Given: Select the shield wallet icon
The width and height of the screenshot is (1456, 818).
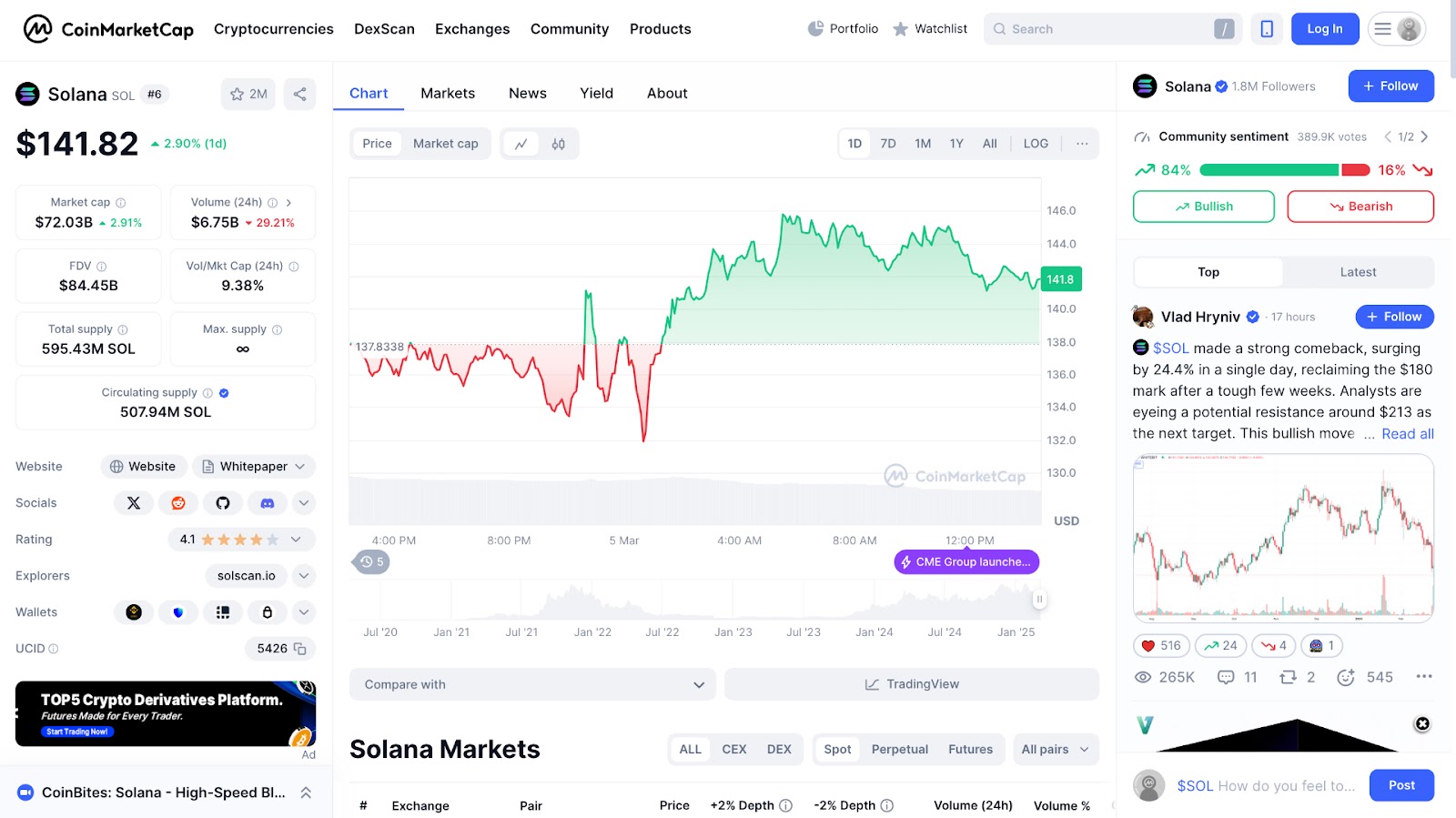Looking at the screenshot, I should pyautogui.click(x=178, y=612).
